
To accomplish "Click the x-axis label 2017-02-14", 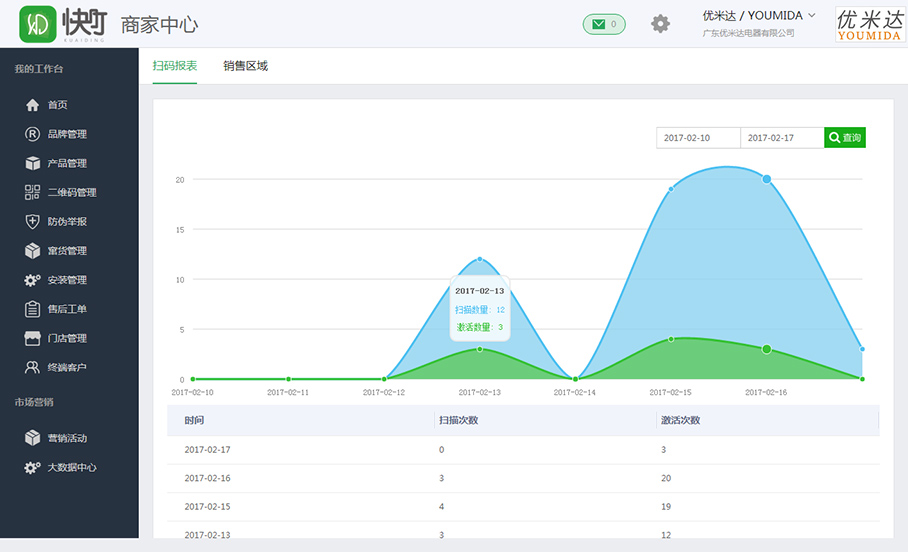I will tap(574, 393).
